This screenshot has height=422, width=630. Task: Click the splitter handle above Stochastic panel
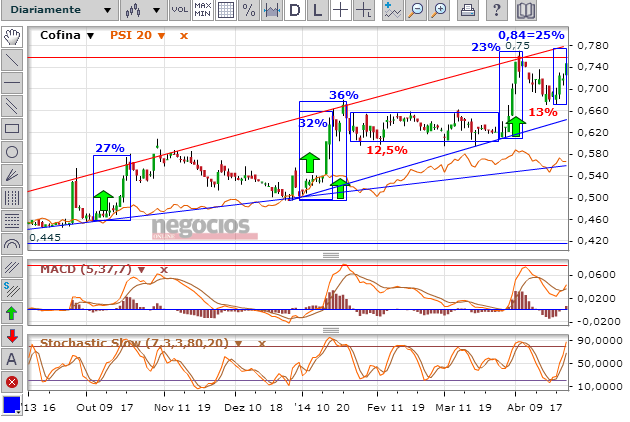click(331, 330)
